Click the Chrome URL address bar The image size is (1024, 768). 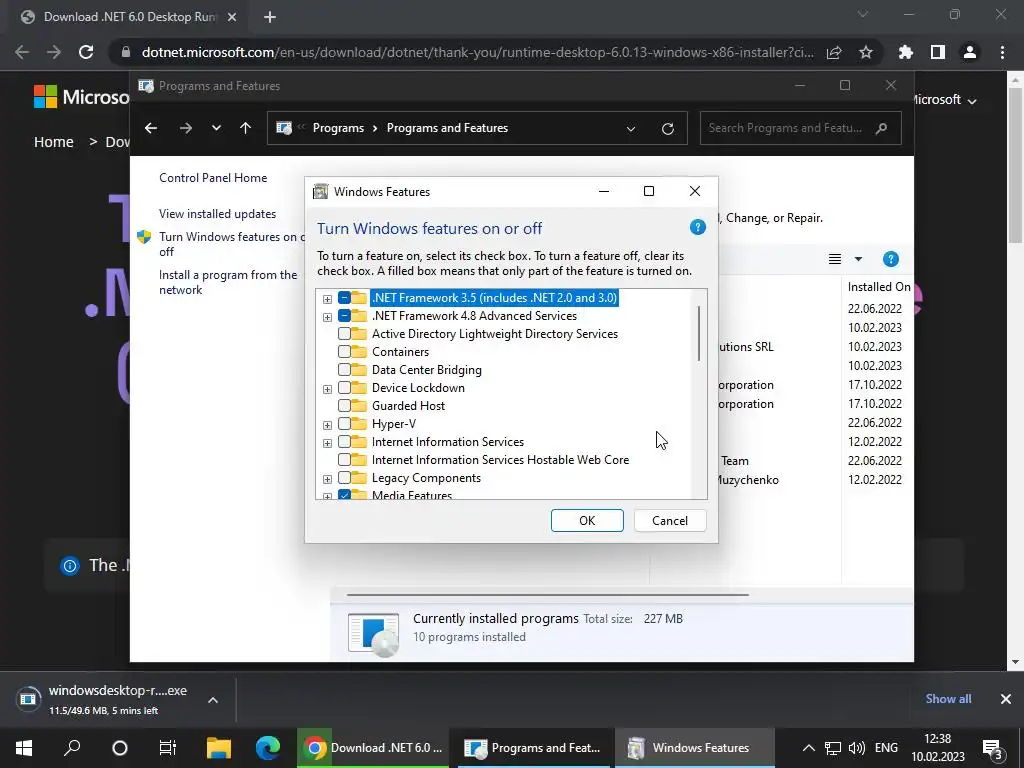click(477, 52)
